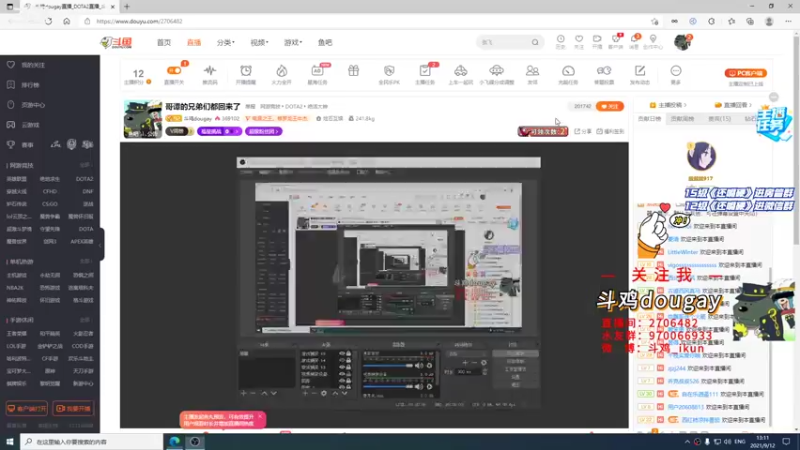Image resolution: width=800 pixels, height=450 pixels.
Task: Click the lottery count banner button
Action: pos(543,132)
